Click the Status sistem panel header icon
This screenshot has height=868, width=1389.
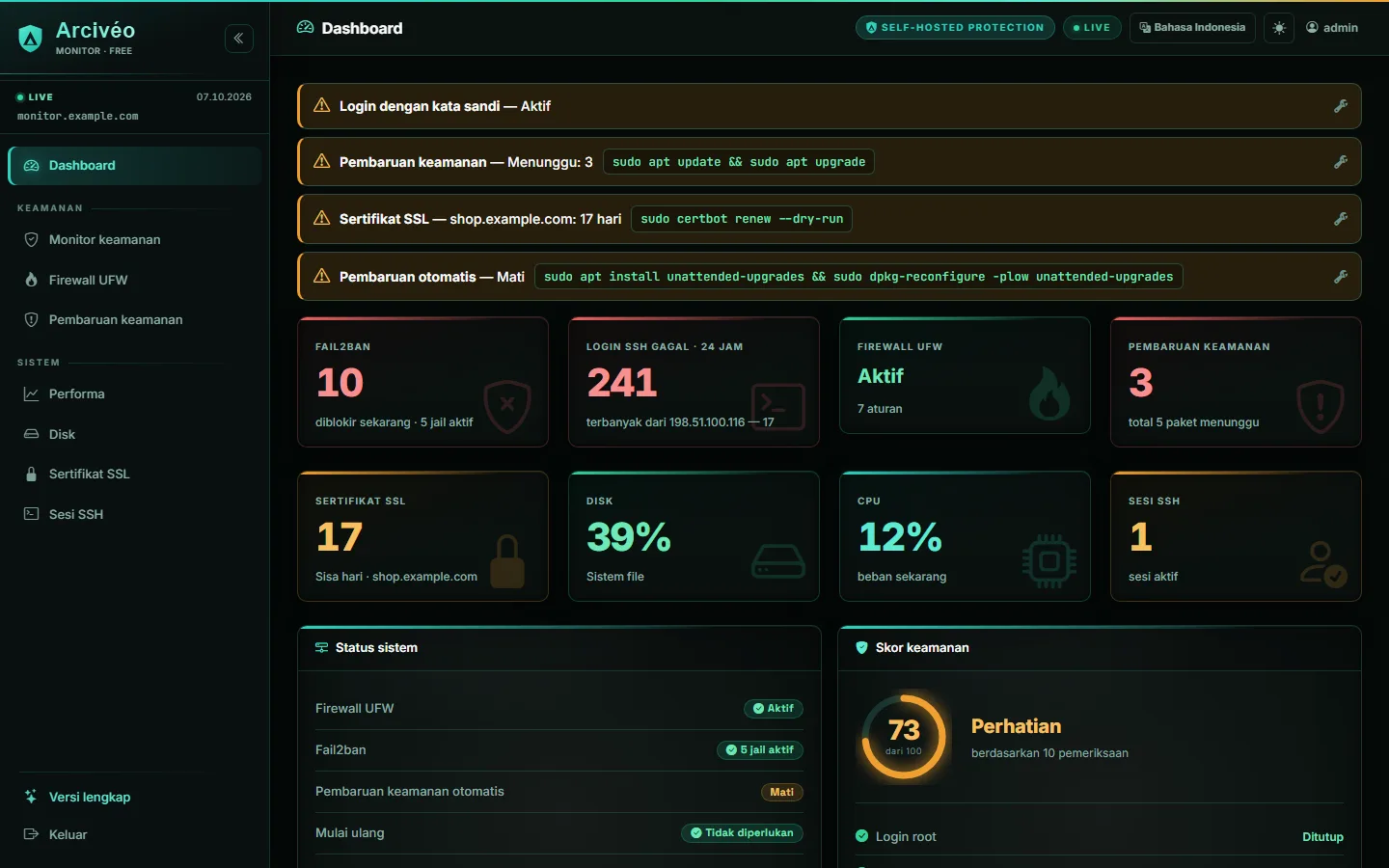click(x=322, y=648)
